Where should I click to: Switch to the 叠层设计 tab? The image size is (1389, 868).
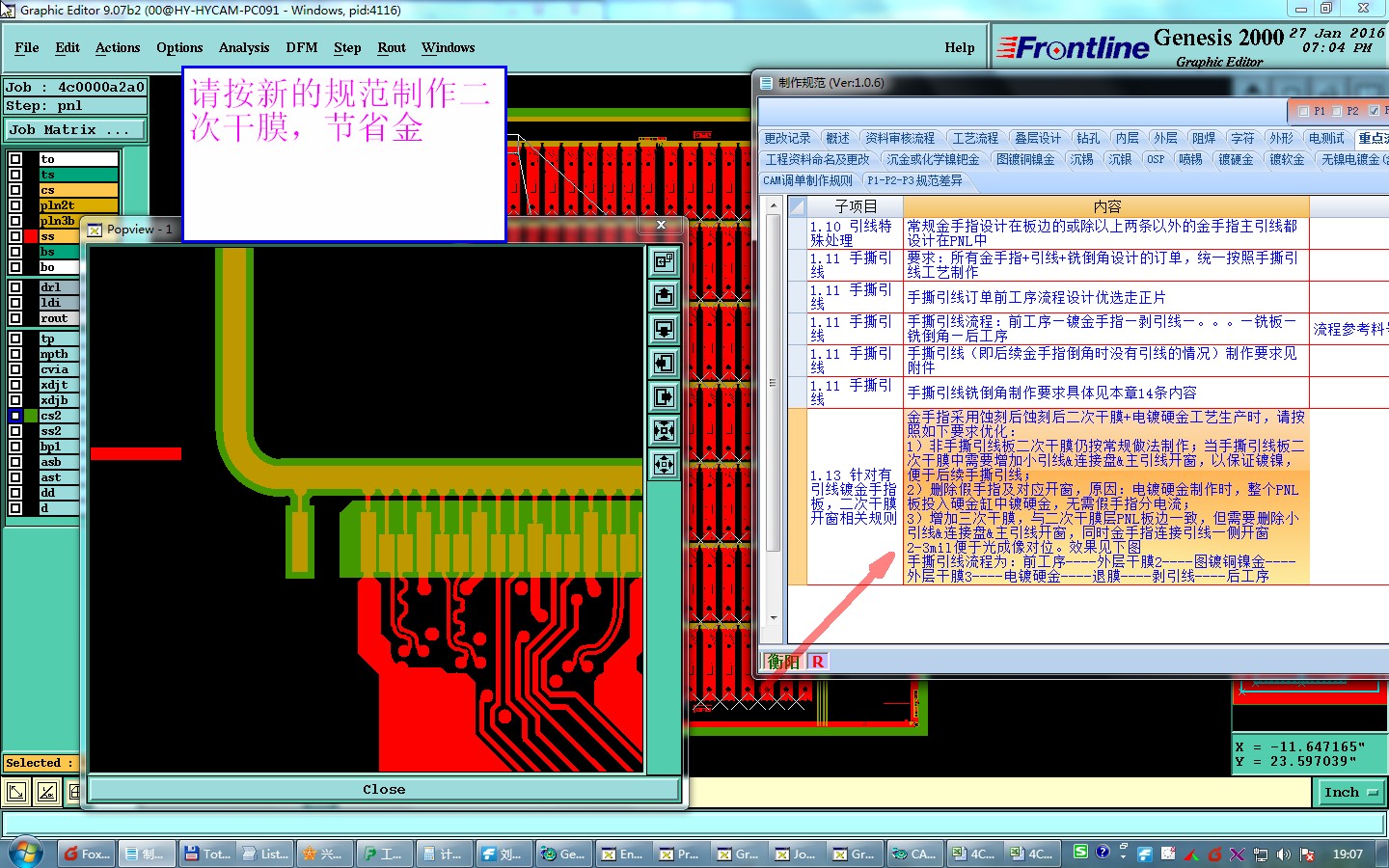pos(1037,138)
